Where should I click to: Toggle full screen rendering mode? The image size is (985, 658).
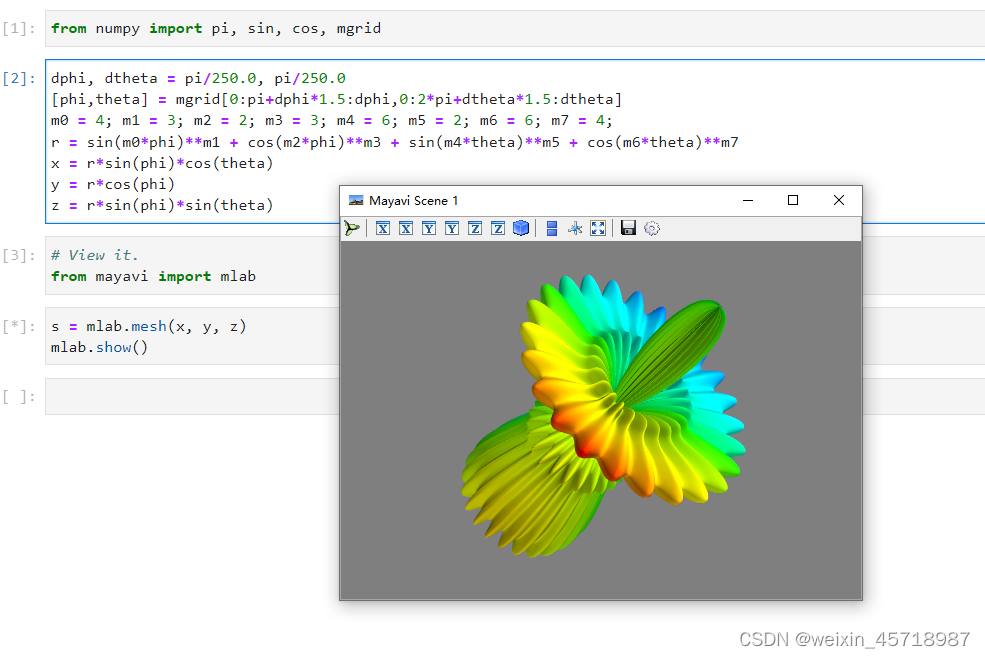pos(598,228)
